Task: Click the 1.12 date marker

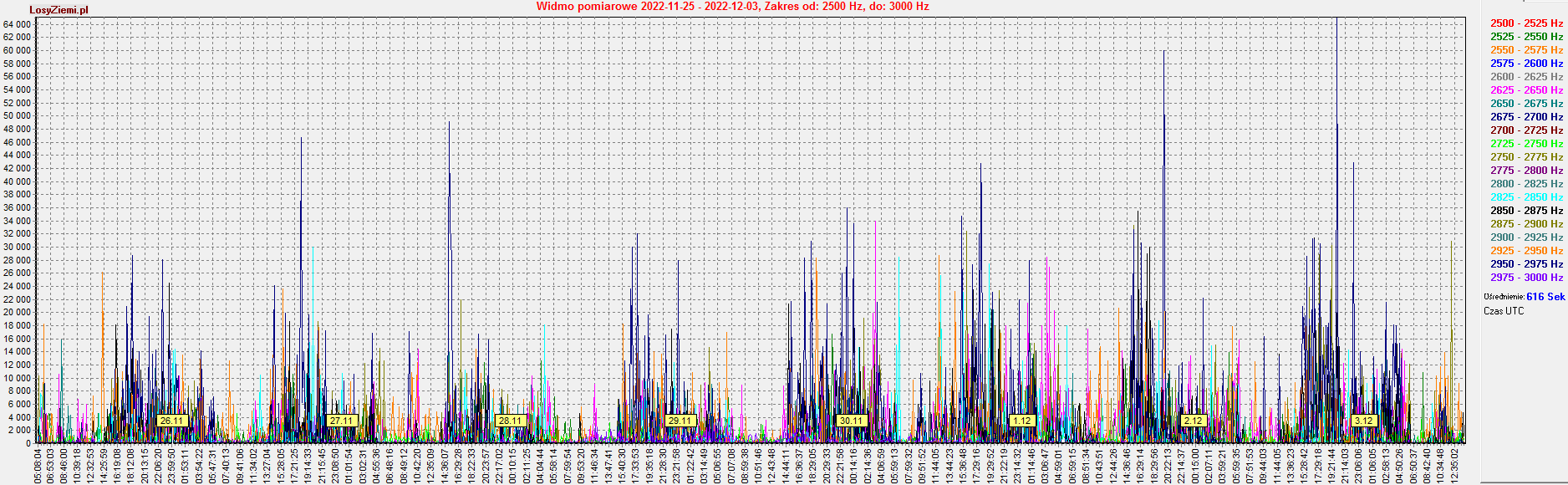Action: pyautogui.click(x=1021, y=421)
